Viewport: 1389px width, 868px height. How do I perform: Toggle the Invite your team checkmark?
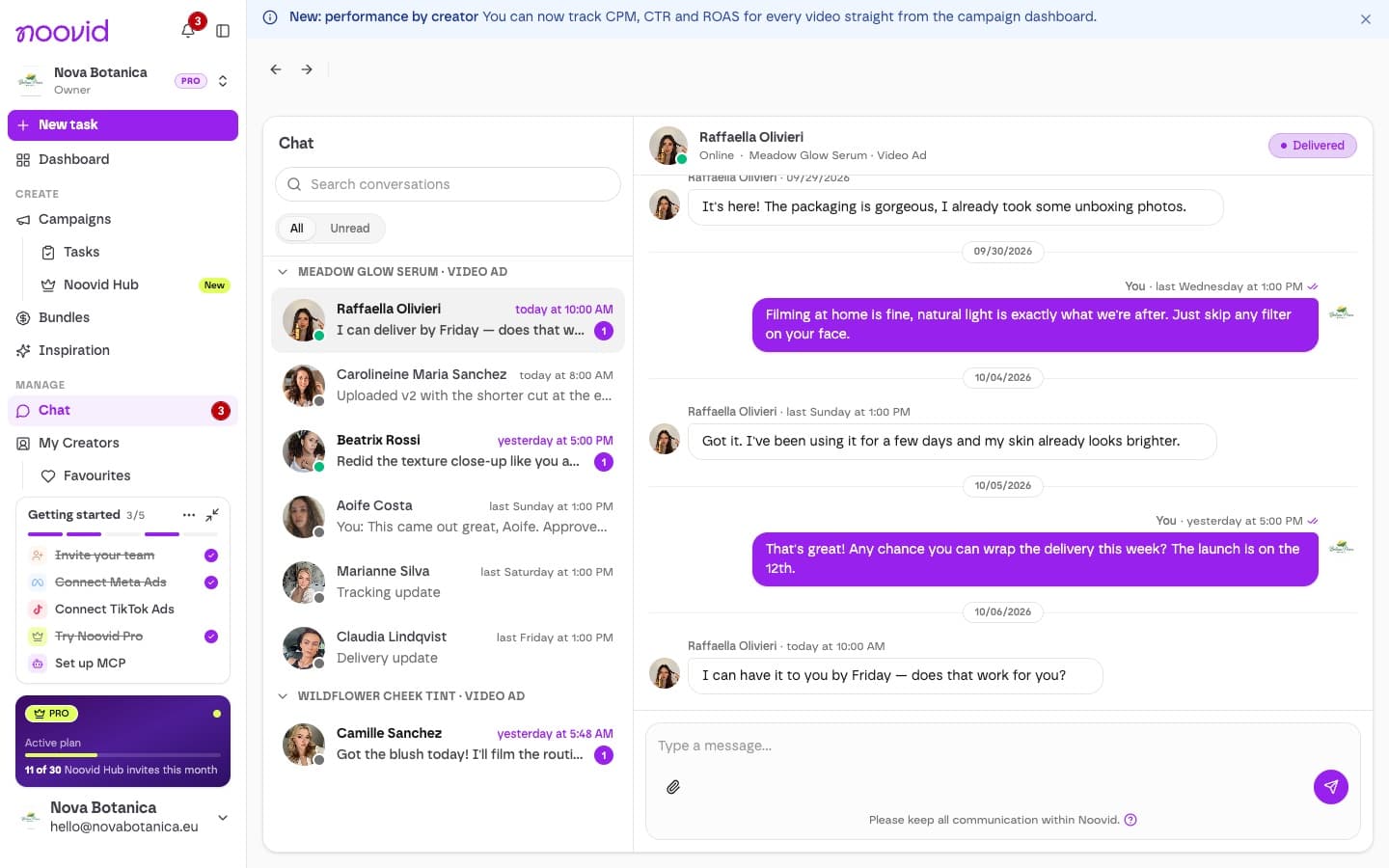click(x=211, y=556)
